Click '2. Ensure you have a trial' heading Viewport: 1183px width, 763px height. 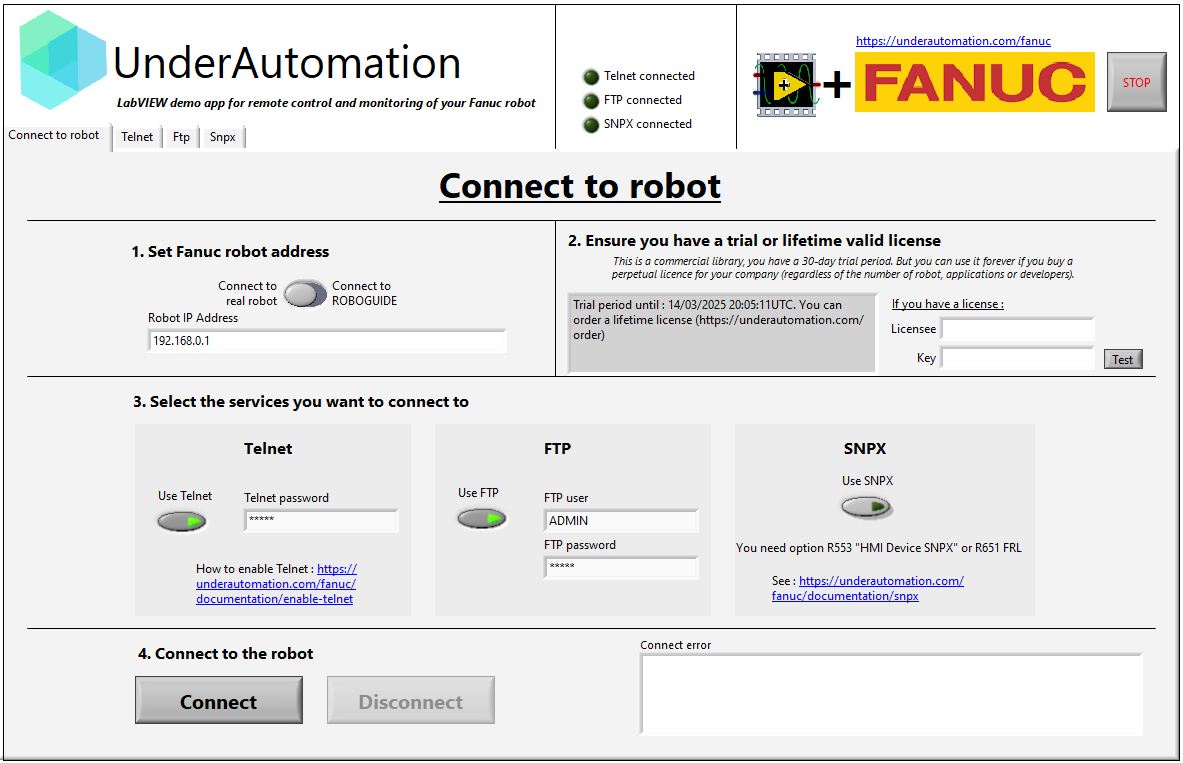point(754,241)
